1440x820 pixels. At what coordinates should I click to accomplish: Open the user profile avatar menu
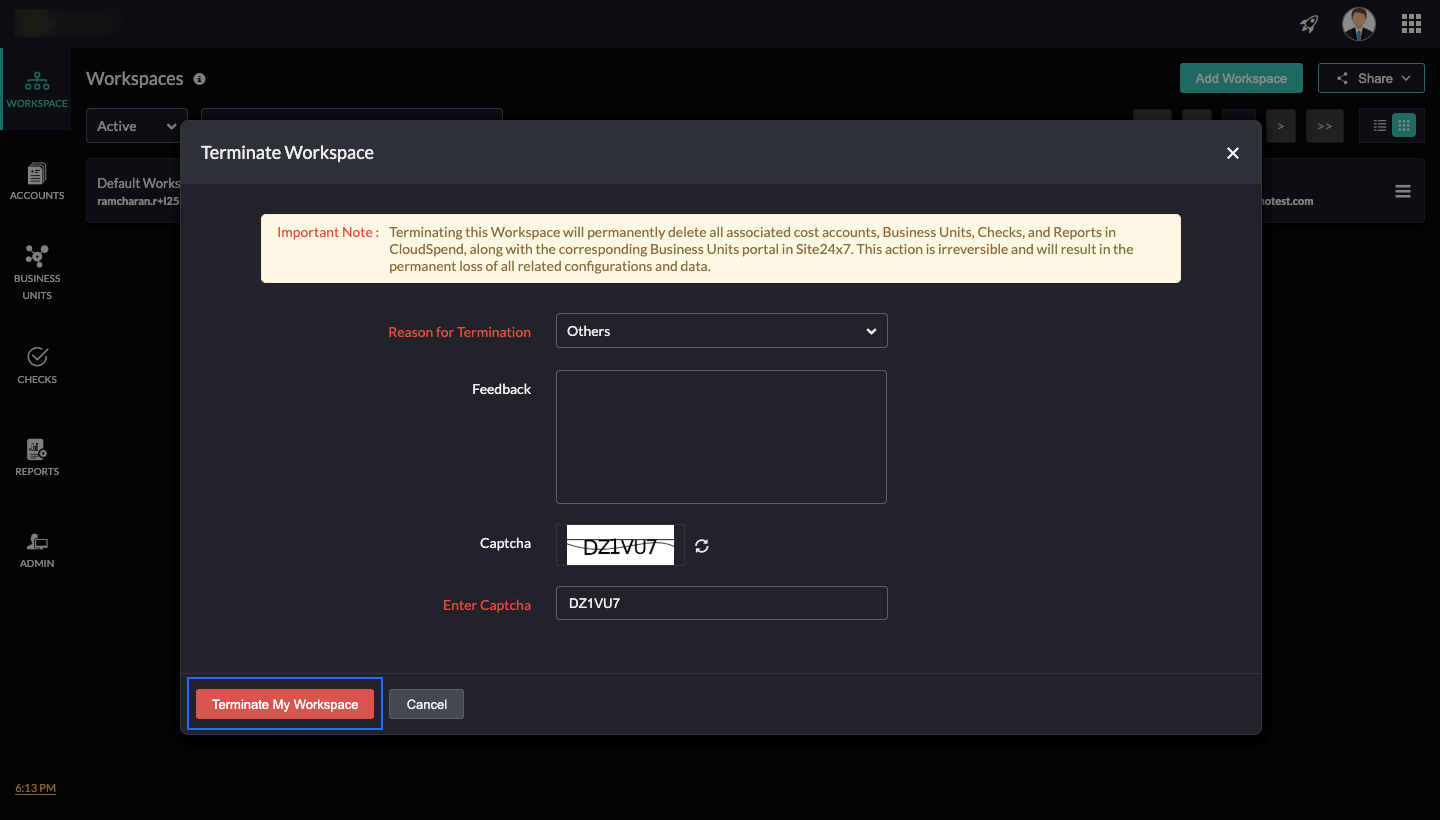[x=1358, y=23]
